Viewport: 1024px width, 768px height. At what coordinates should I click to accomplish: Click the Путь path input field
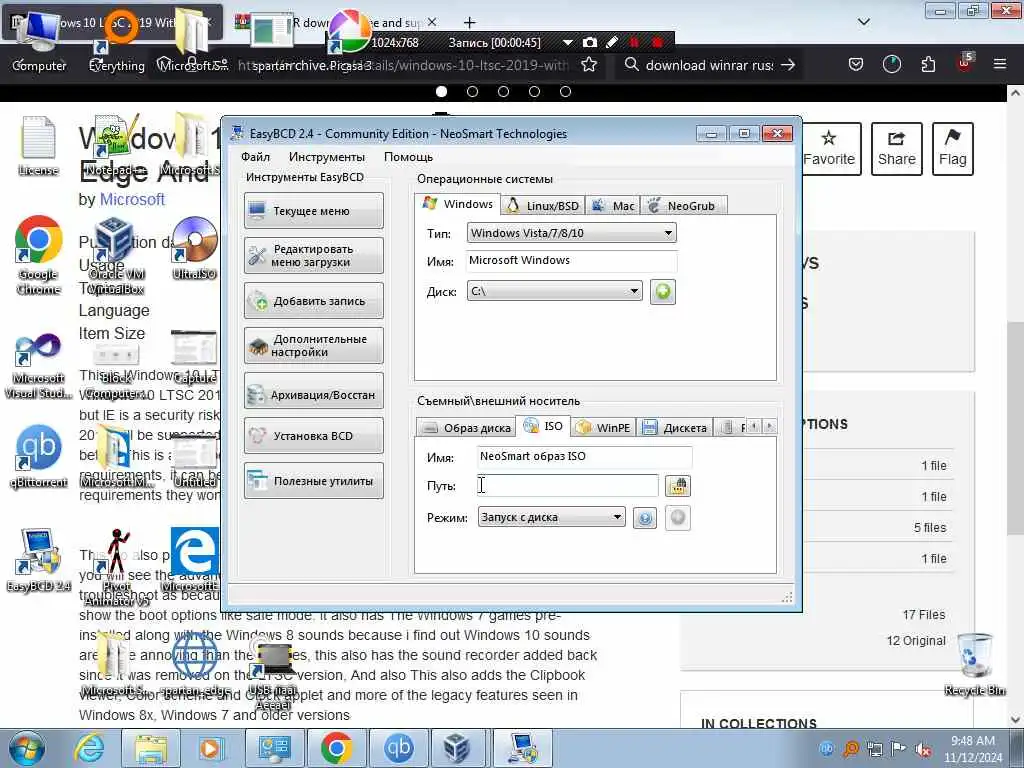568,485
